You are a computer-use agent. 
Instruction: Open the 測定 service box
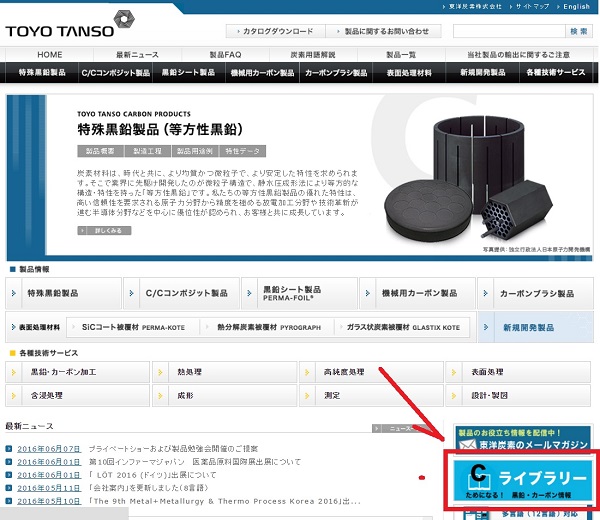pyautogui.click(x=371, y=396)
